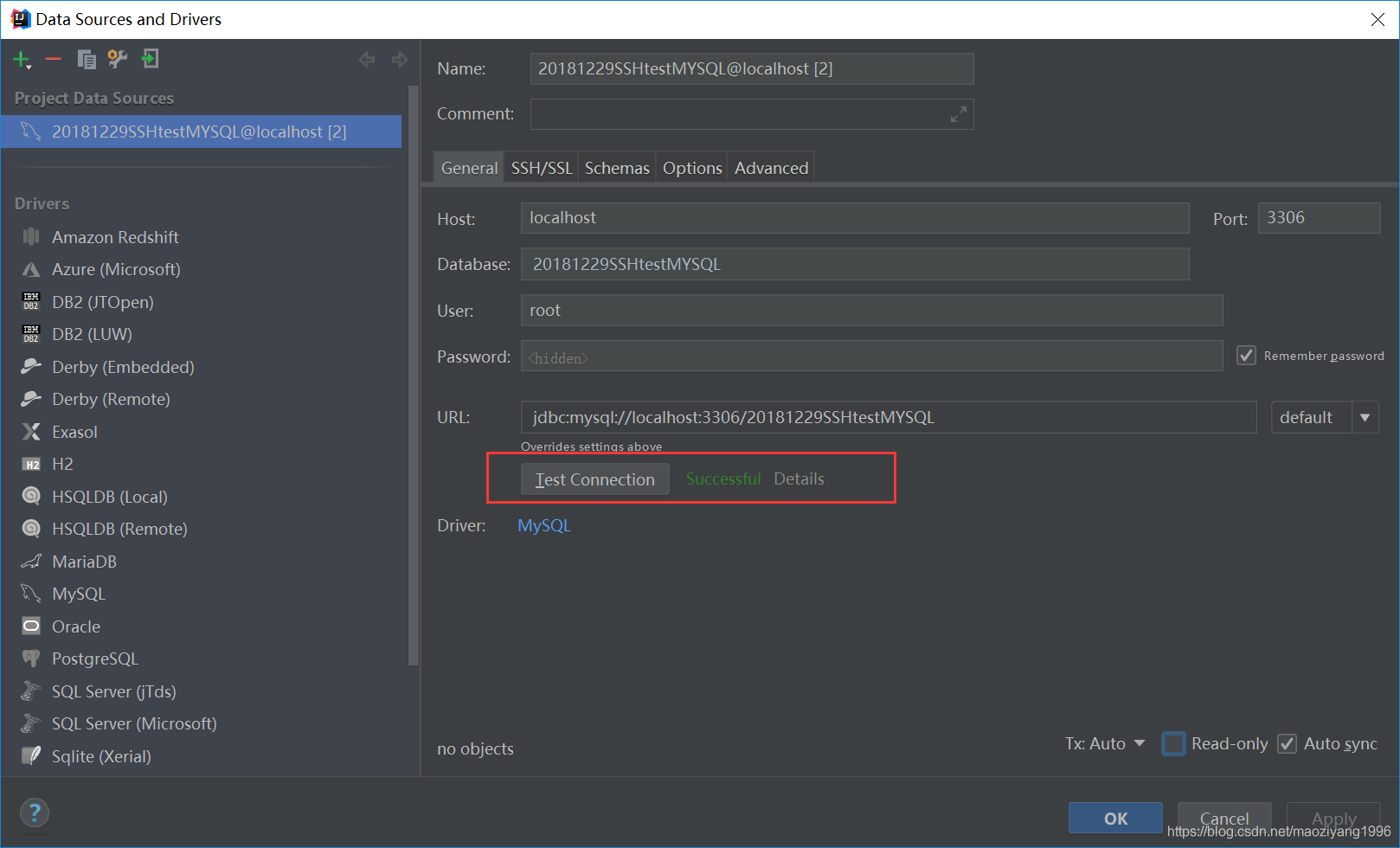Viewport: 1400px width, 848px height.
Task: Open the help icon at bottom left
Action: coord(35,813)
